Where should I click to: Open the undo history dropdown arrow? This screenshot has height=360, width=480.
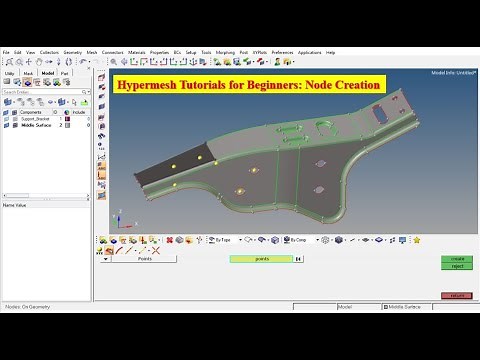coord(89,62)
